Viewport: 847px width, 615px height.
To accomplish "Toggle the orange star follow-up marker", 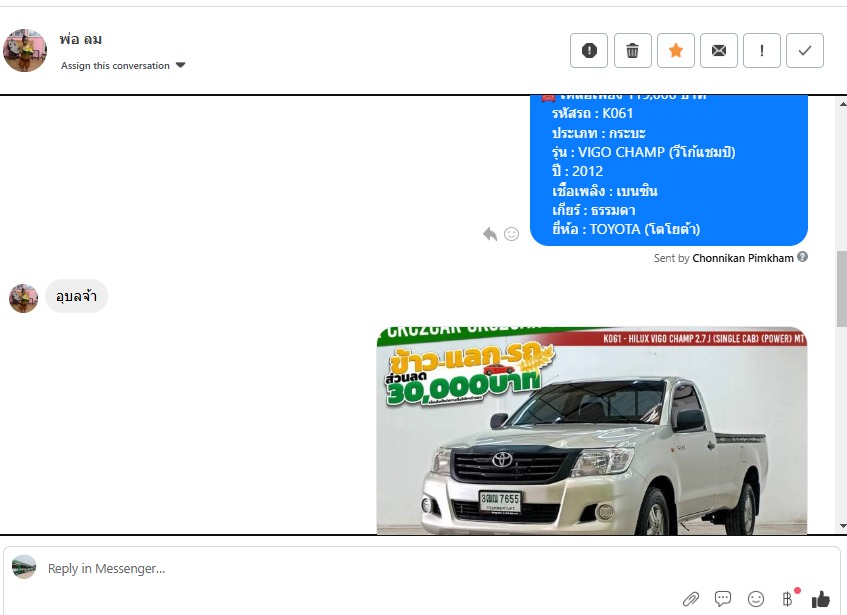I will [x=676, y=50].
